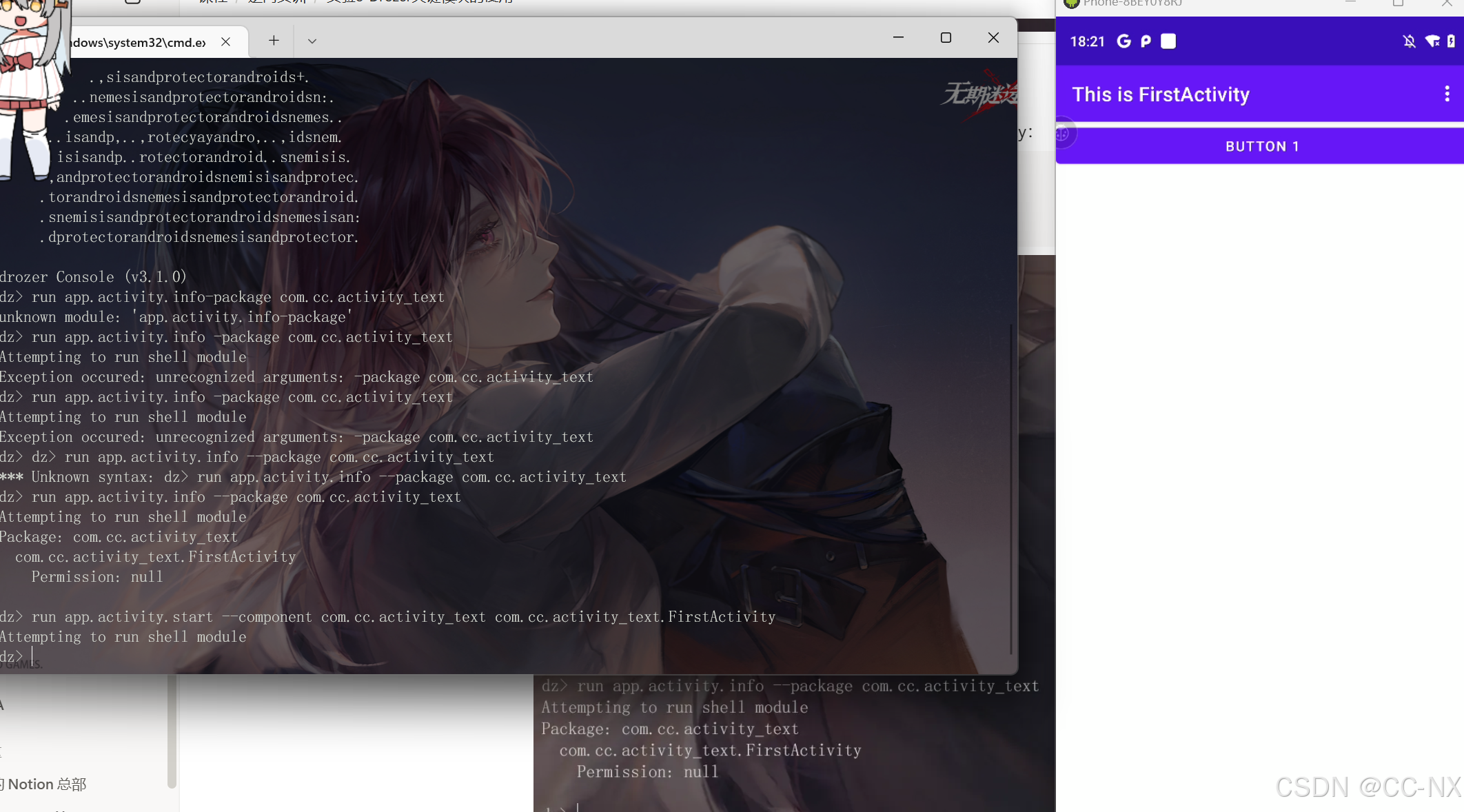Viewport: 1464px width, 812px height.
Task: Tap the battery charging icon
Action: point(1451,41)
